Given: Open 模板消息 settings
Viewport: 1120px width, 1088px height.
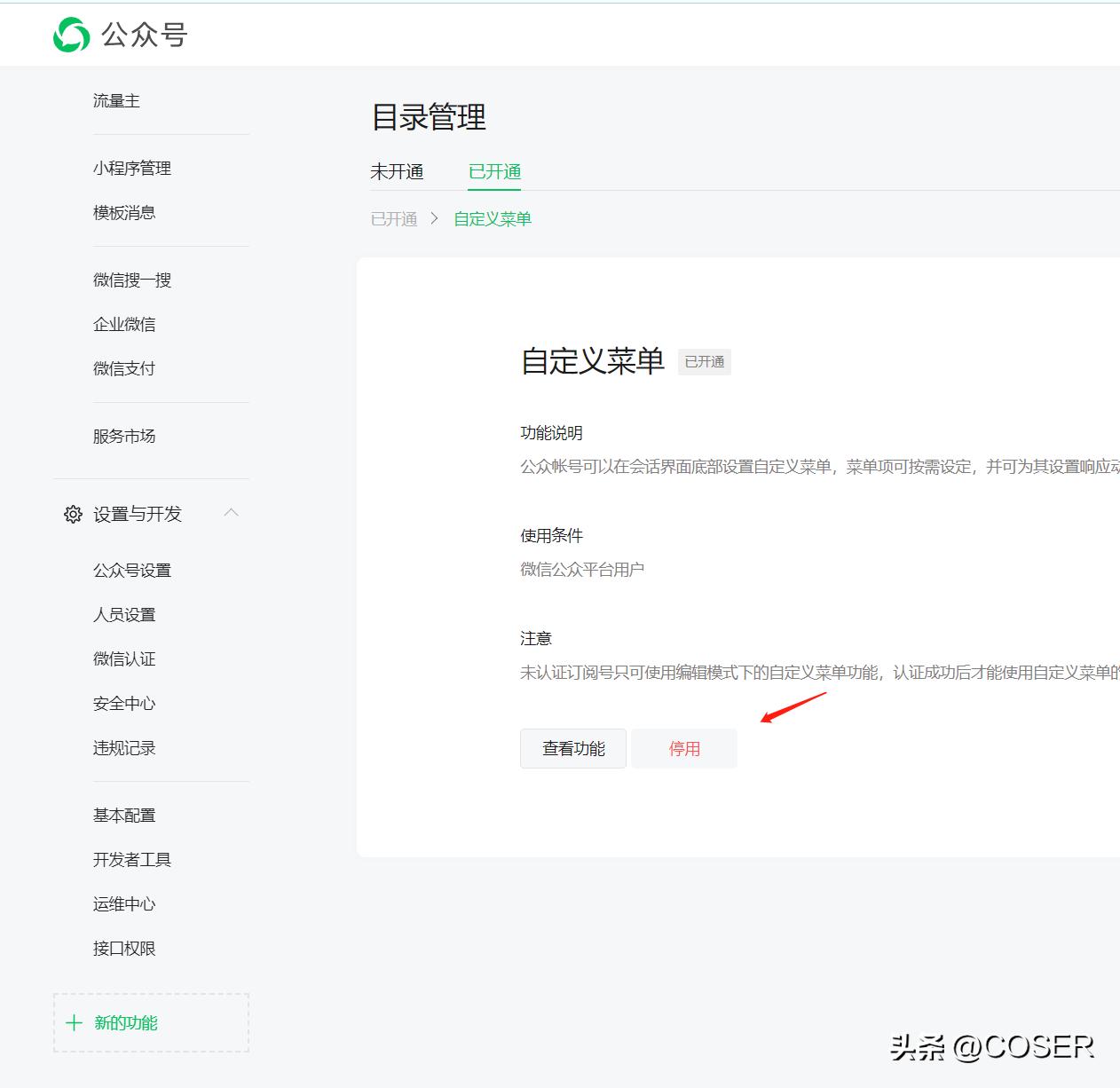Looking at the screenshot, I should (x=124, y=212).
